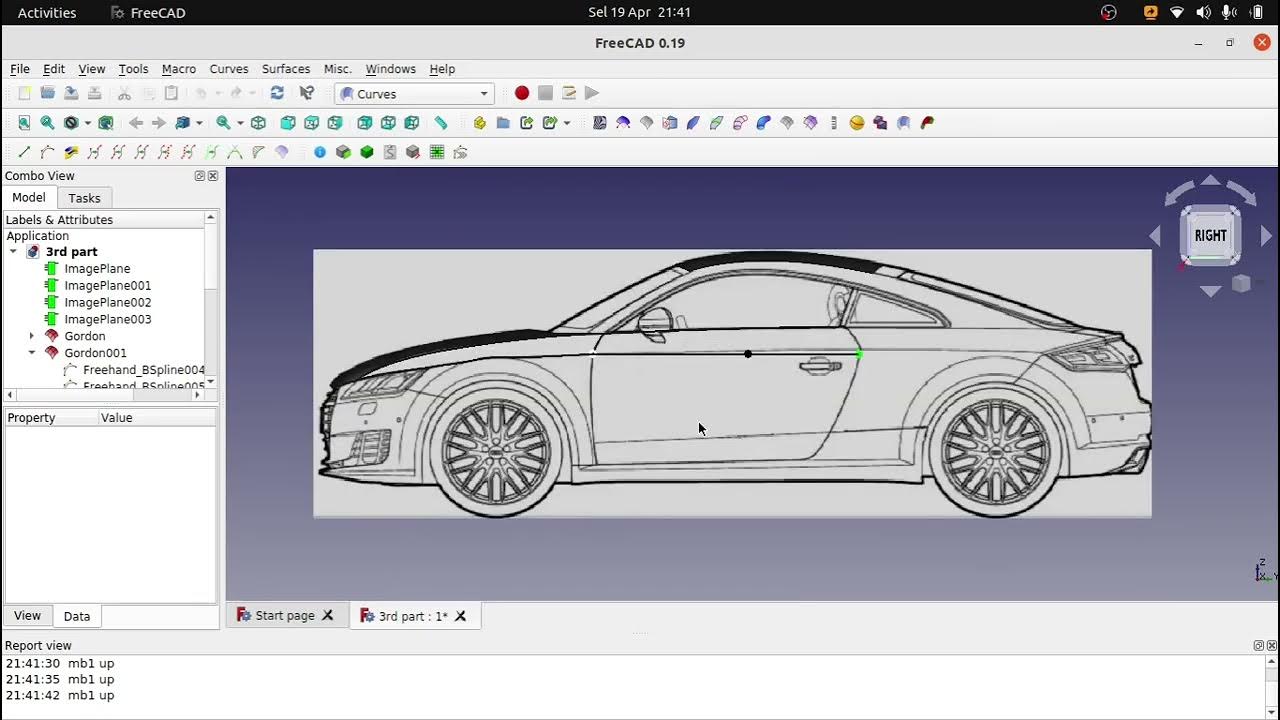
Task: Set the Front view icon
Action: 288,123
